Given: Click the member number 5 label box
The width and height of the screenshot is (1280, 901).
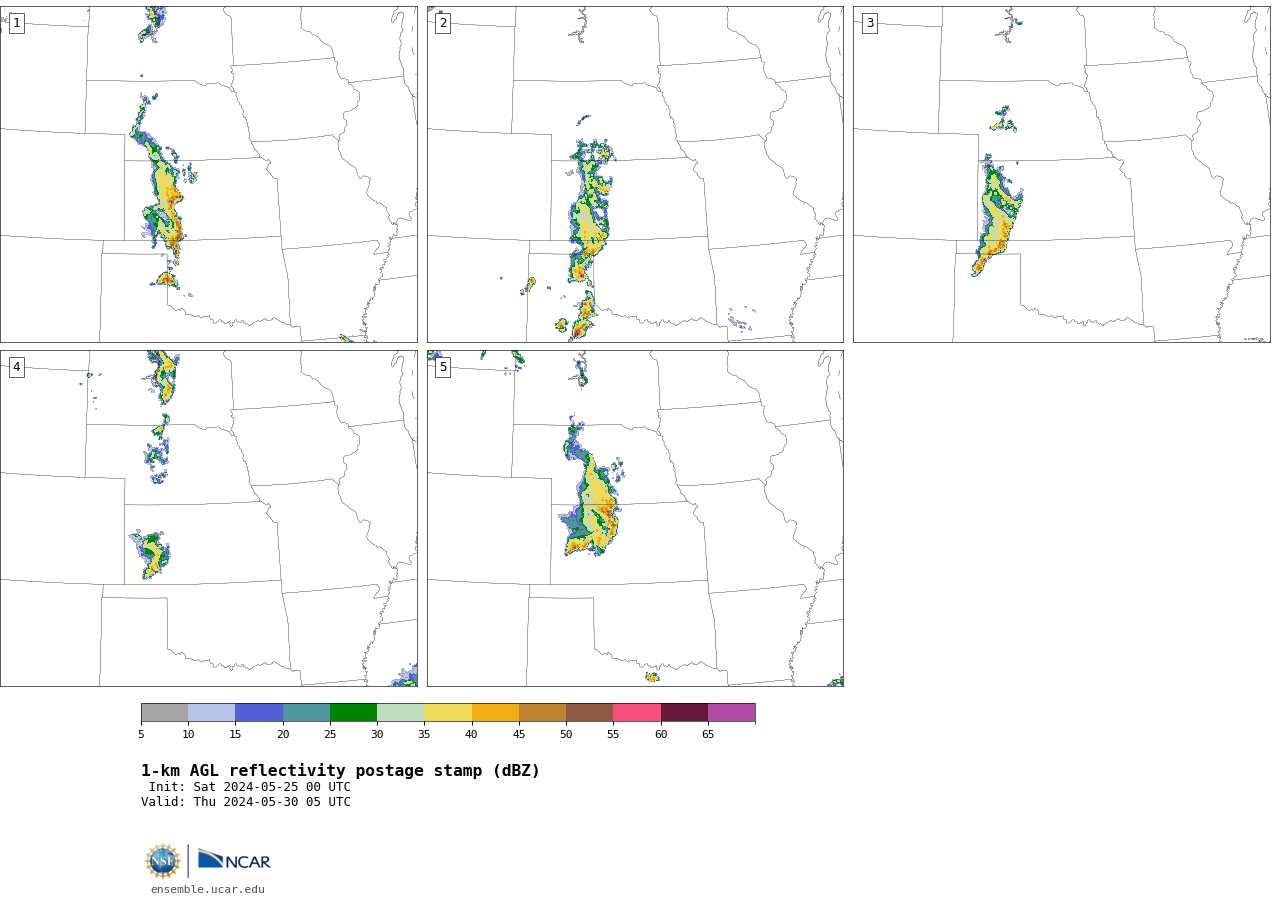Looking at the screenshot, I should click(443, 367).
